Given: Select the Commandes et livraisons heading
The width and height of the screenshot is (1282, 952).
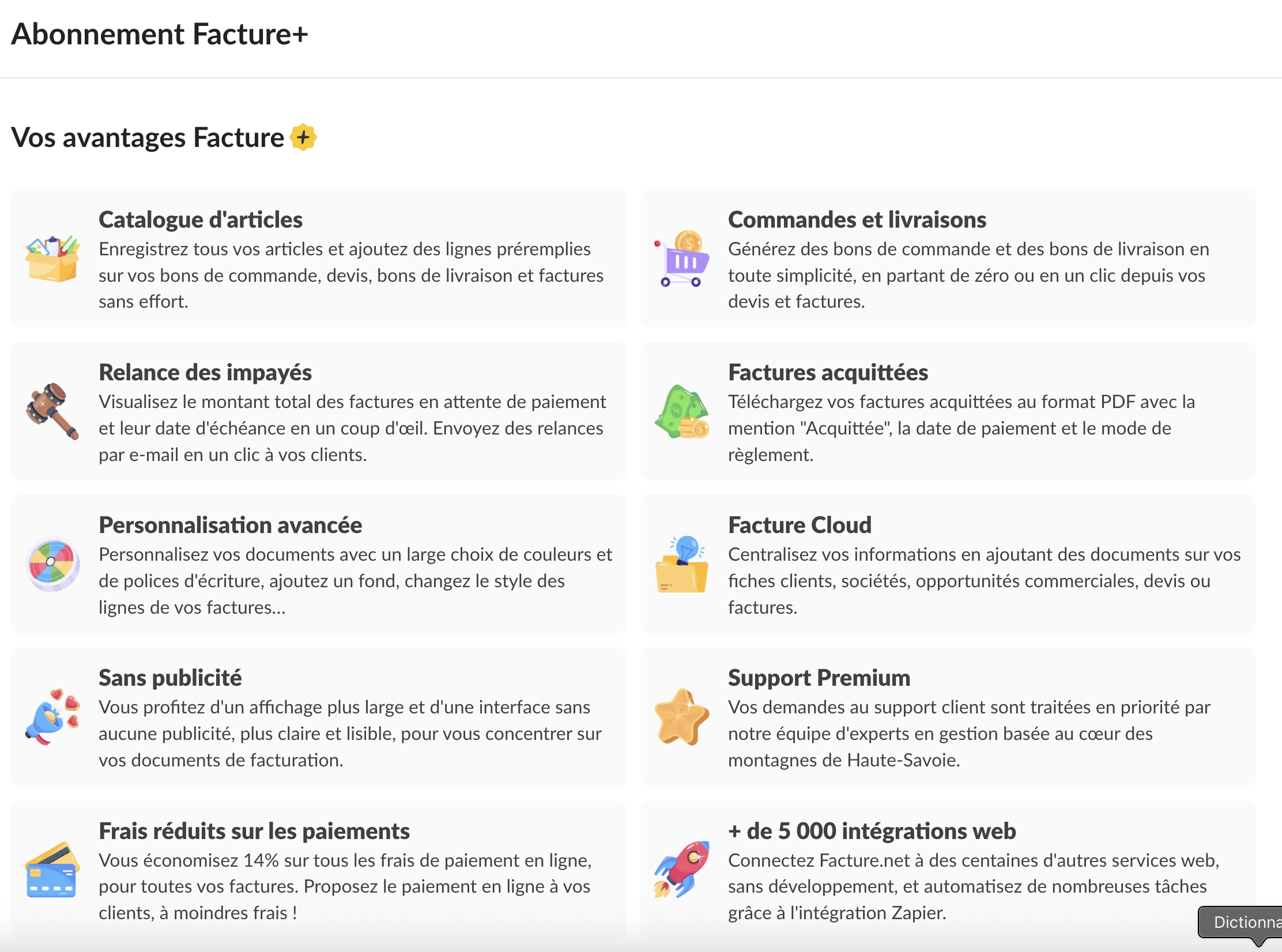Looking at the screenshot, I should tap(857, 220).
